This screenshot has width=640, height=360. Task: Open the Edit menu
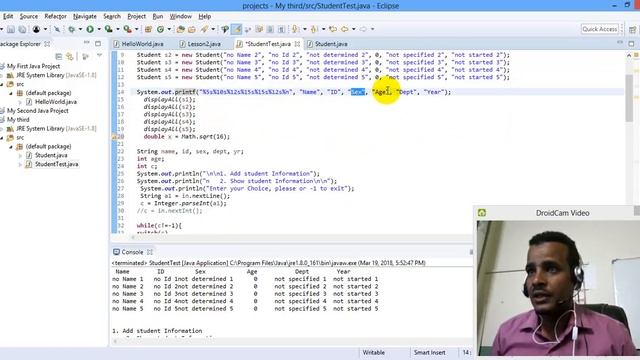coord(8,16)
